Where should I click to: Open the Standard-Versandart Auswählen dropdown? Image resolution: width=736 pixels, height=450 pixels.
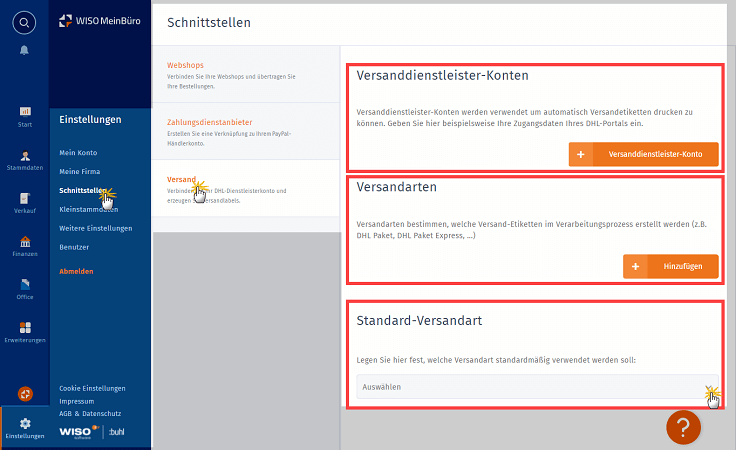click(x=537, y=387)
